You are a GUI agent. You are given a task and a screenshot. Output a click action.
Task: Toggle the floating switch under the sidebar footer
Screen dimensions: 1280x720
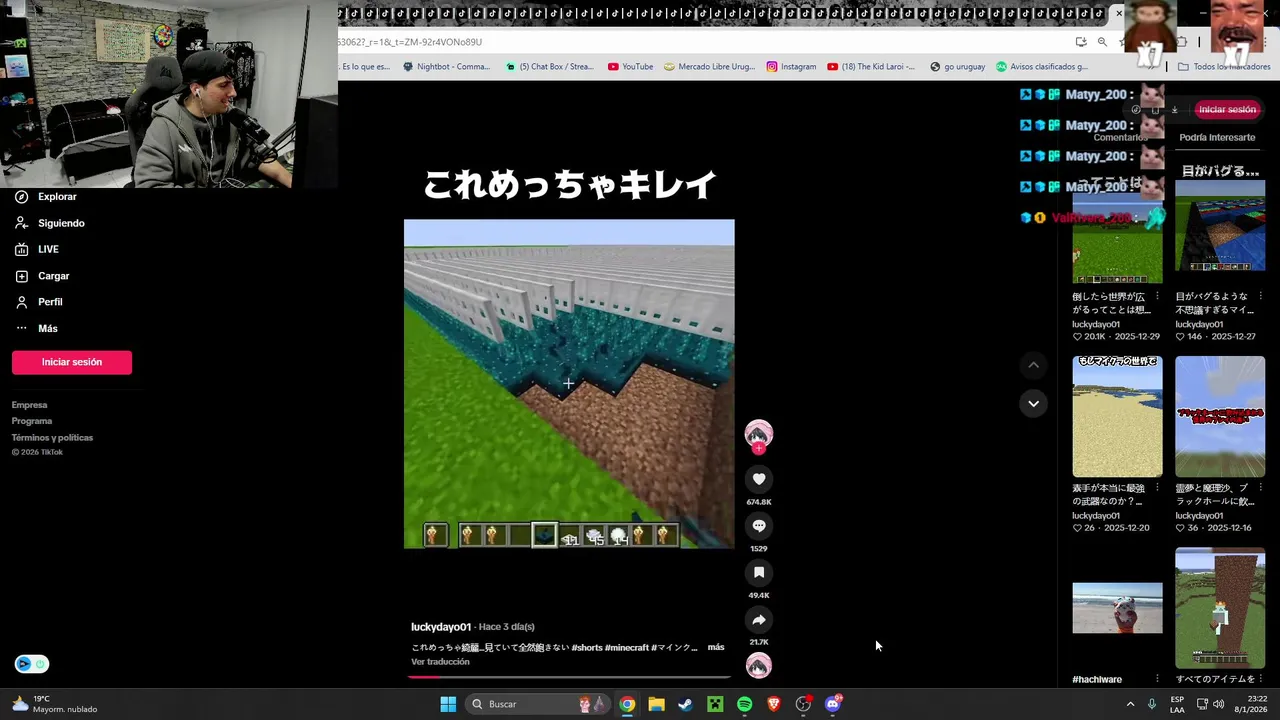point(31,664)
